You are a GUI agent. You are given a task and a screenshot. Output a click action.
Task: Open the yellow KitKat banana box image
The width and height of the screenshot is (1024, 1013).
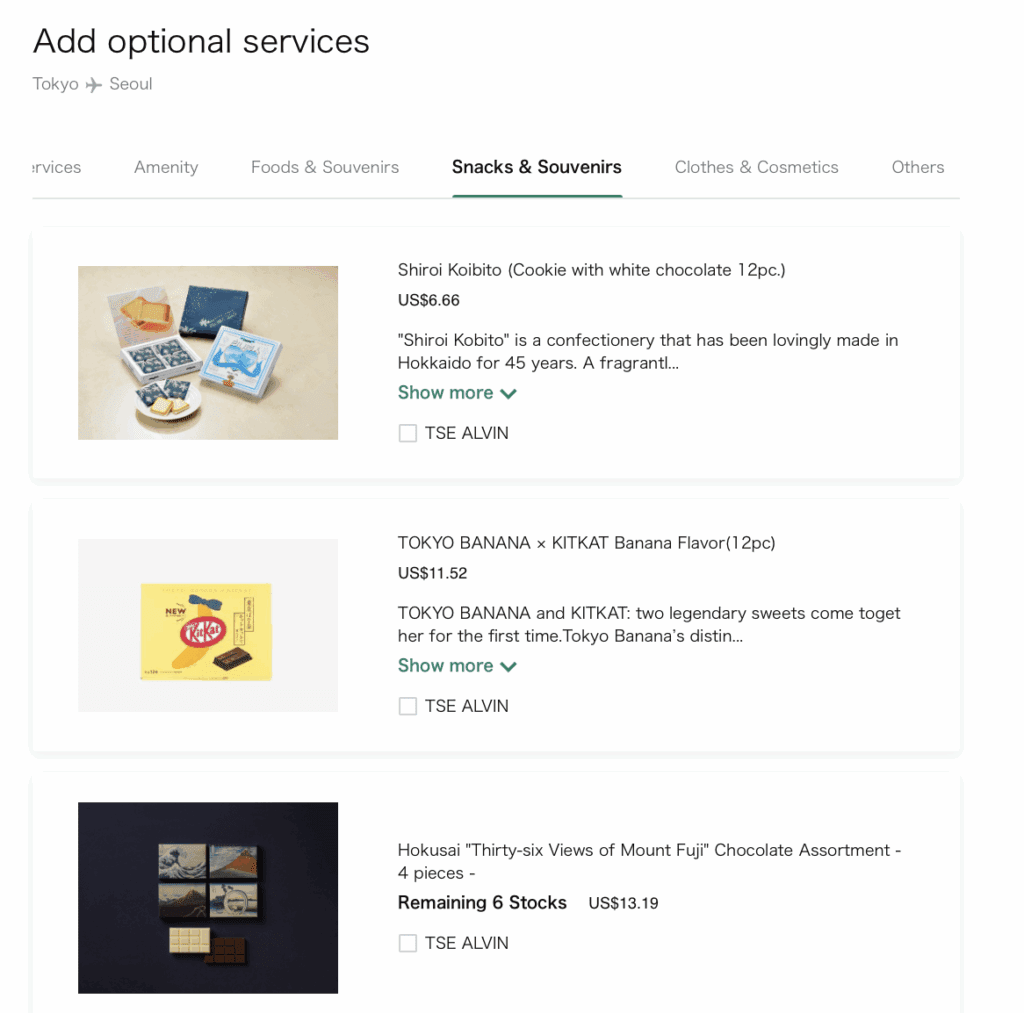pyautogui.click(x=208, y=626)
